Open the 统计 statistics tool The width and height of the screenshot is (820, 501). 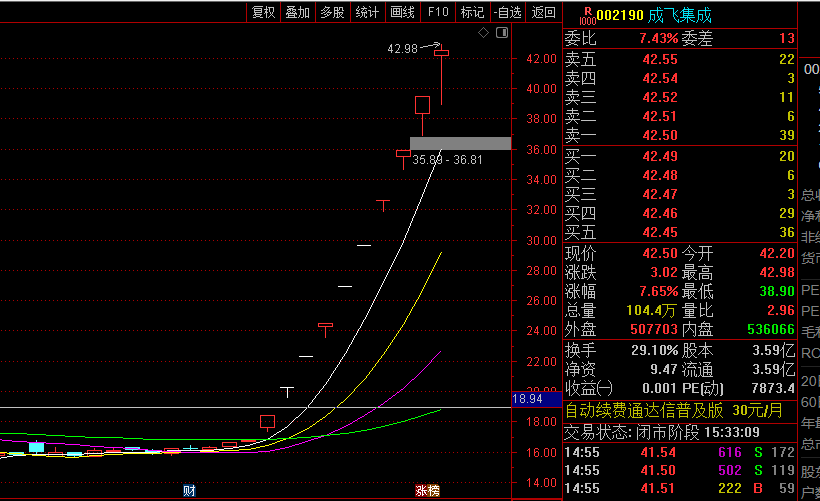(368, 12)
